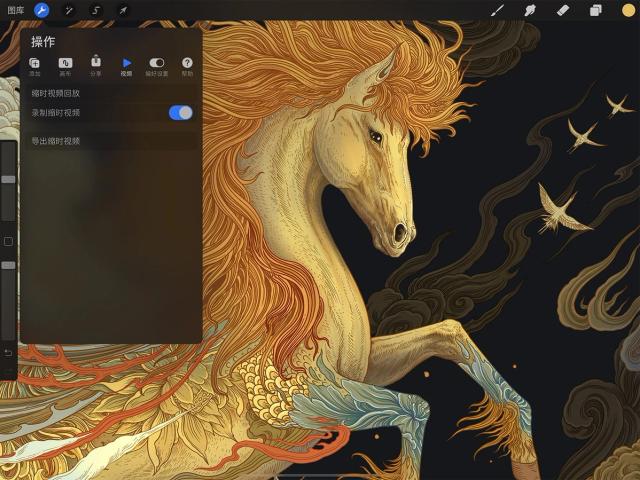Adjust the brush size sidebar slider
Viewport: 640px width, 480px height.
8,180
